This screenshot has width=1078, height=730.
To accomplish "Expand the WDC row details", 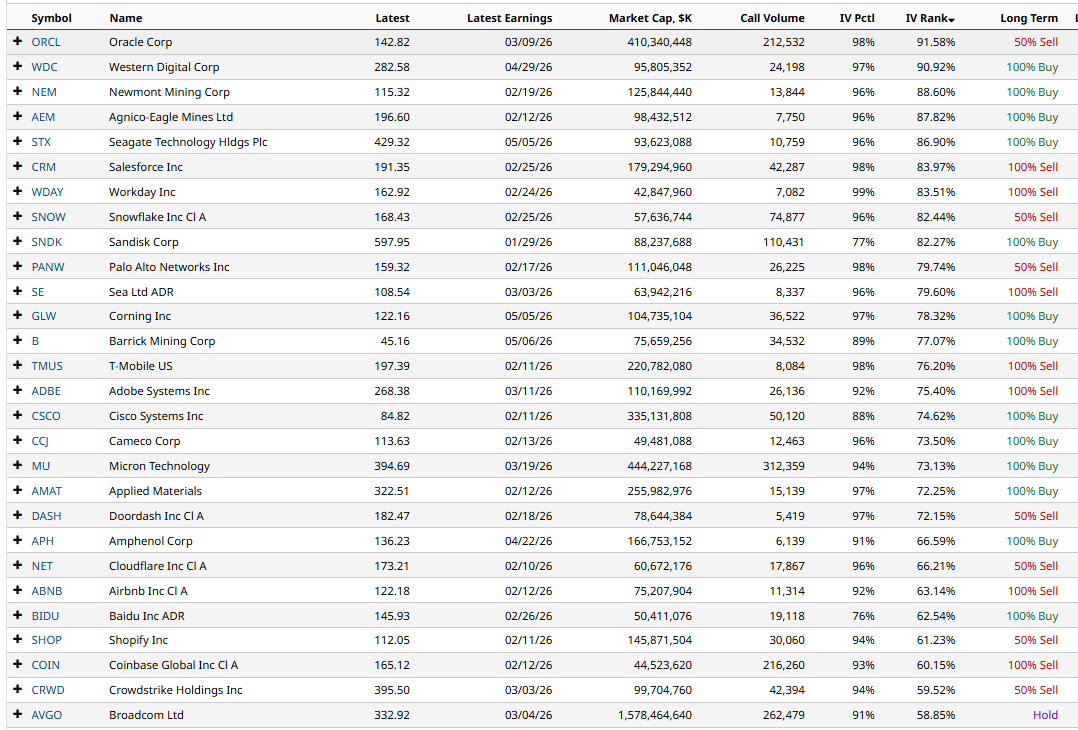I will [17, 67].
